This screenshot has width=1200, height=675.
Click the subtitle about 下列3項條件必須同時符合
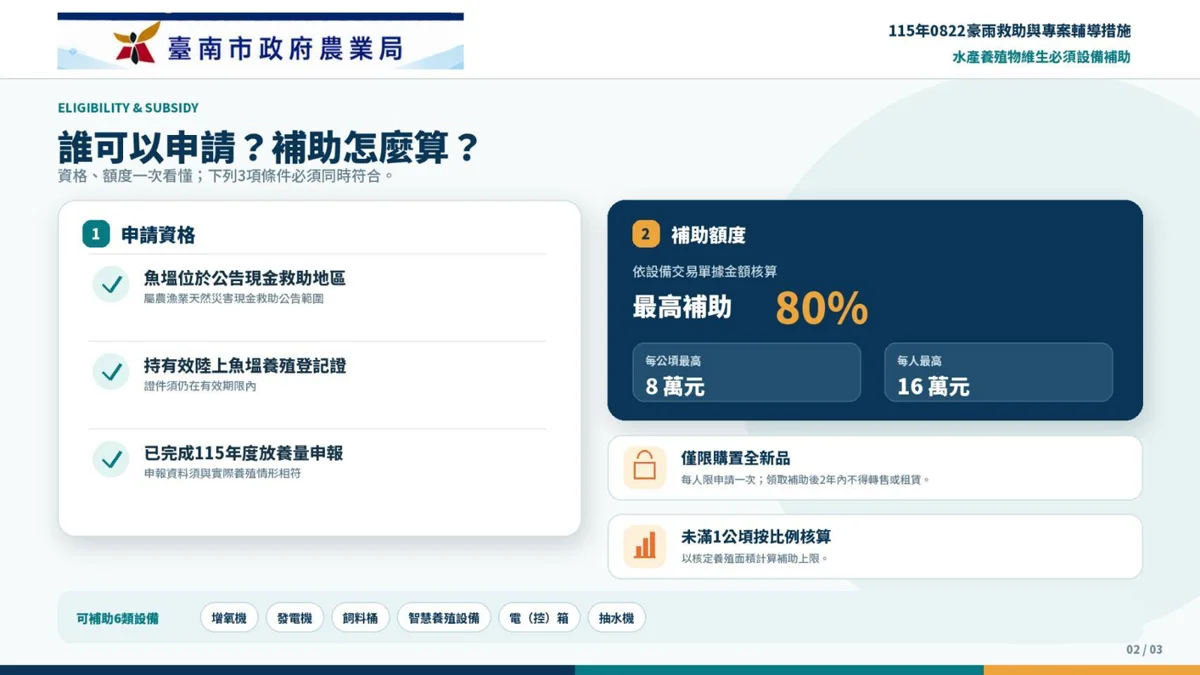(225, 176)
